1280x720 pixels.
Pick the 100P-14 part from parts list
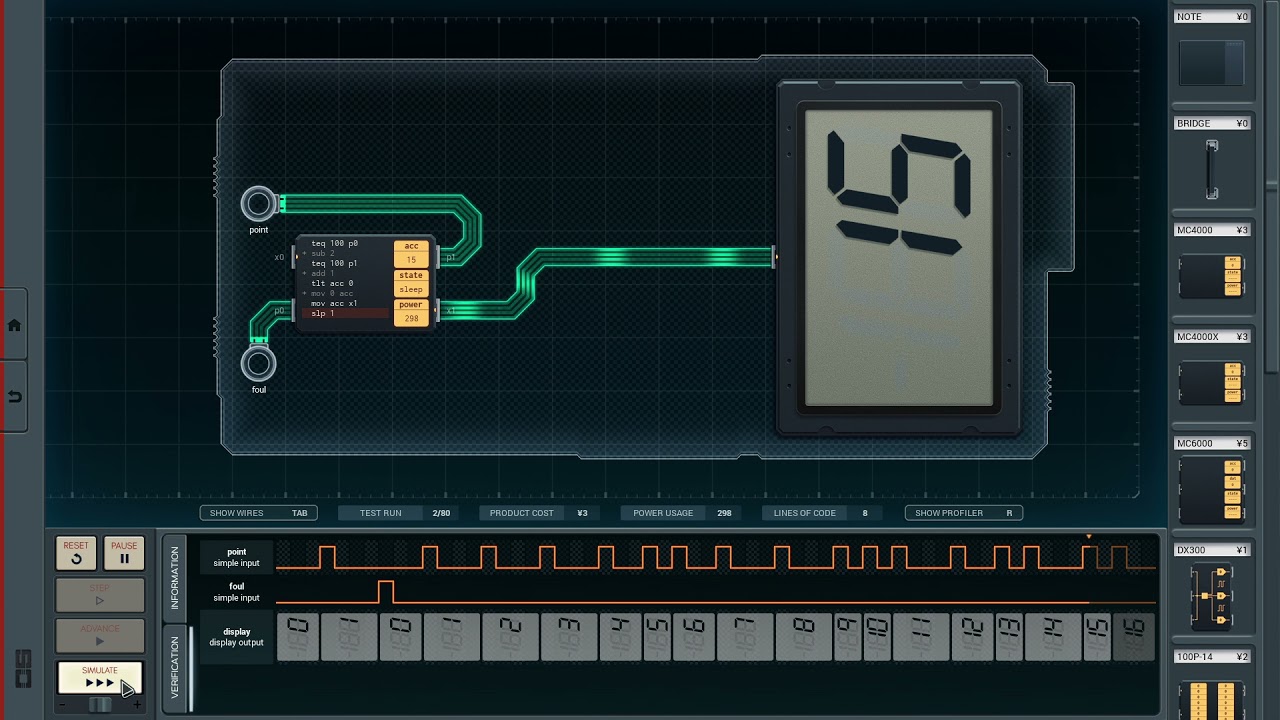1212,685
